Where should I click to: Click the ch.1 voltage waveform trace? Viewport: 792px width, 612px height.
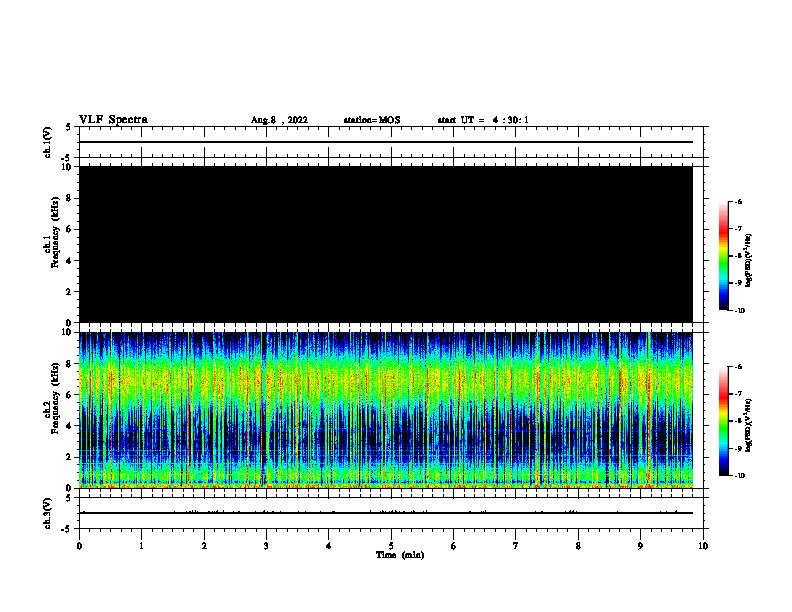(x=386, y=142)
